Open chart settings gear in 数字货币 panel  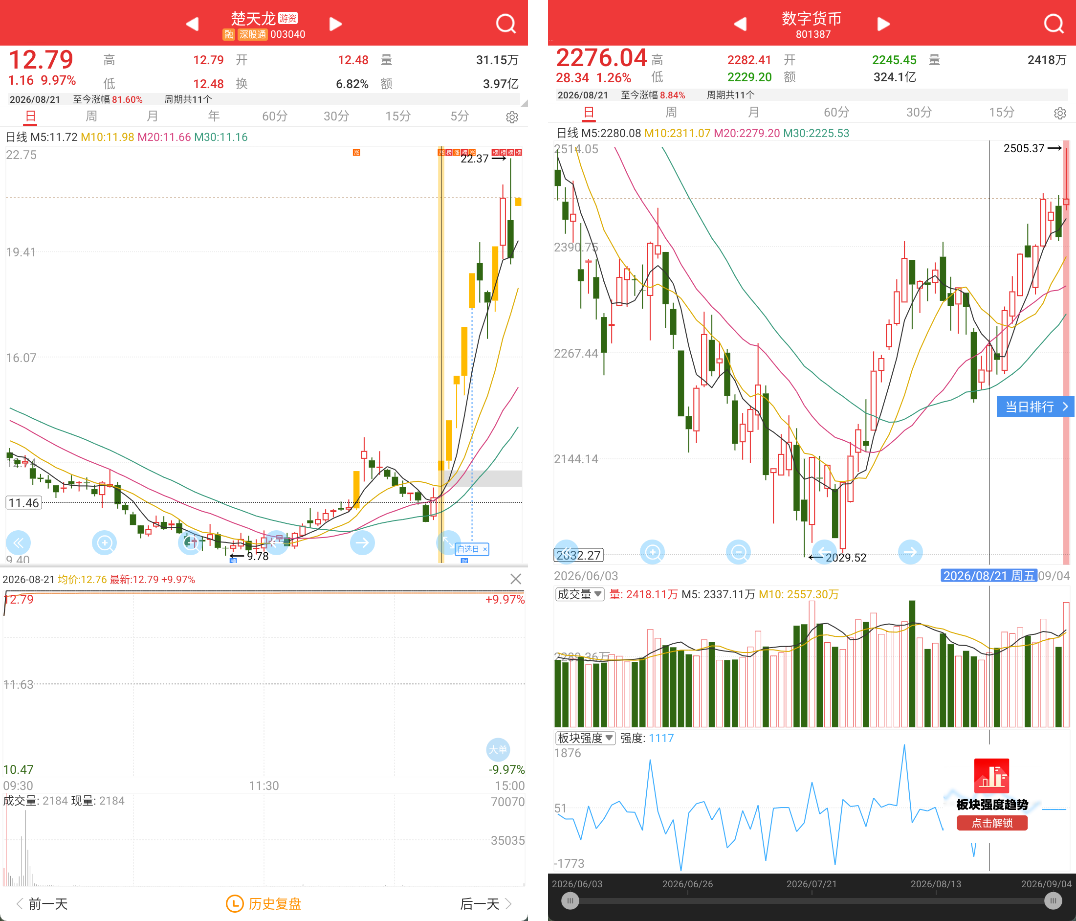[1060, 113]
